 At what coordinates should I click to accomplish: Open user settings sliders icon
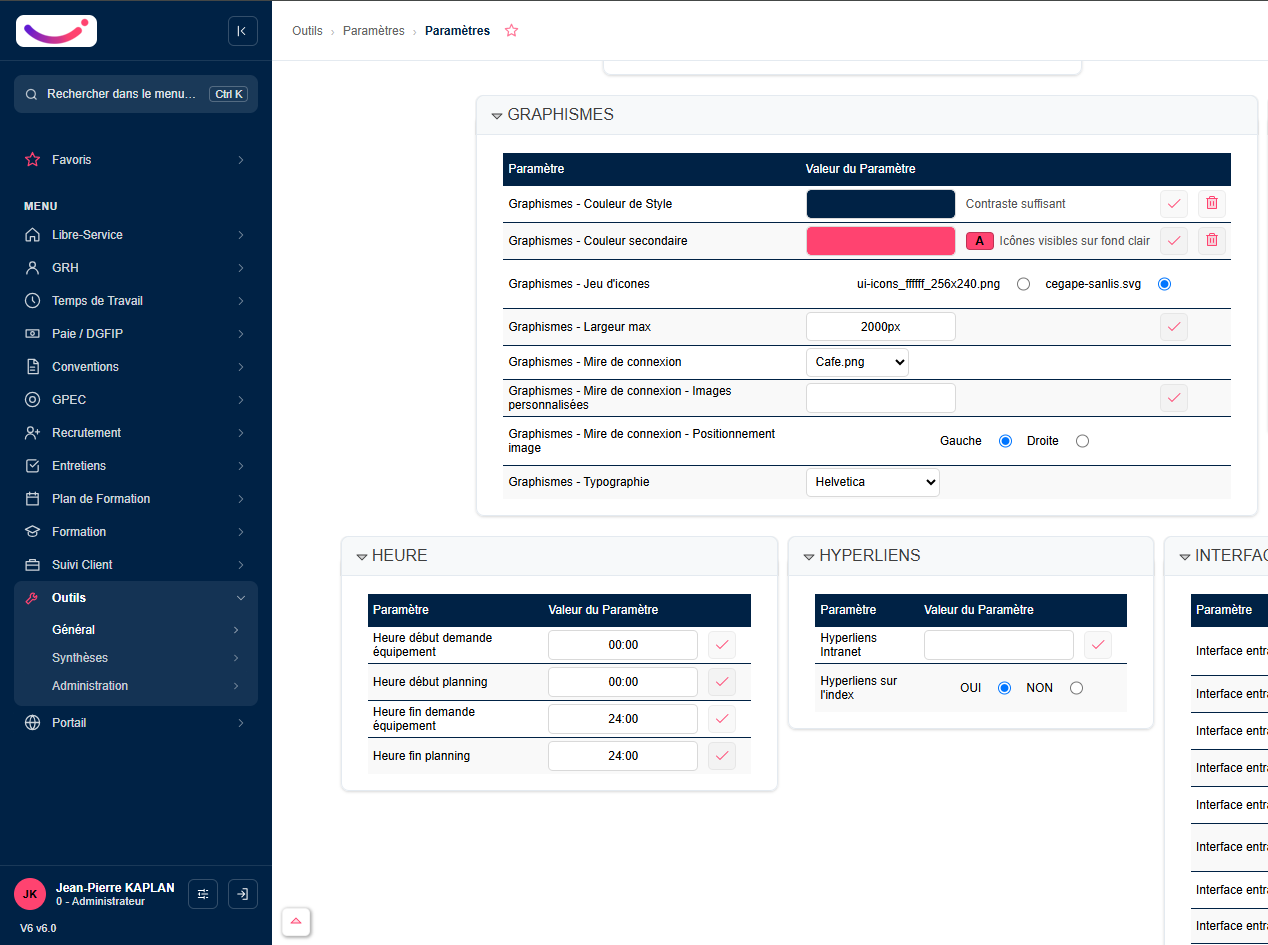click(x=203, y=894)
